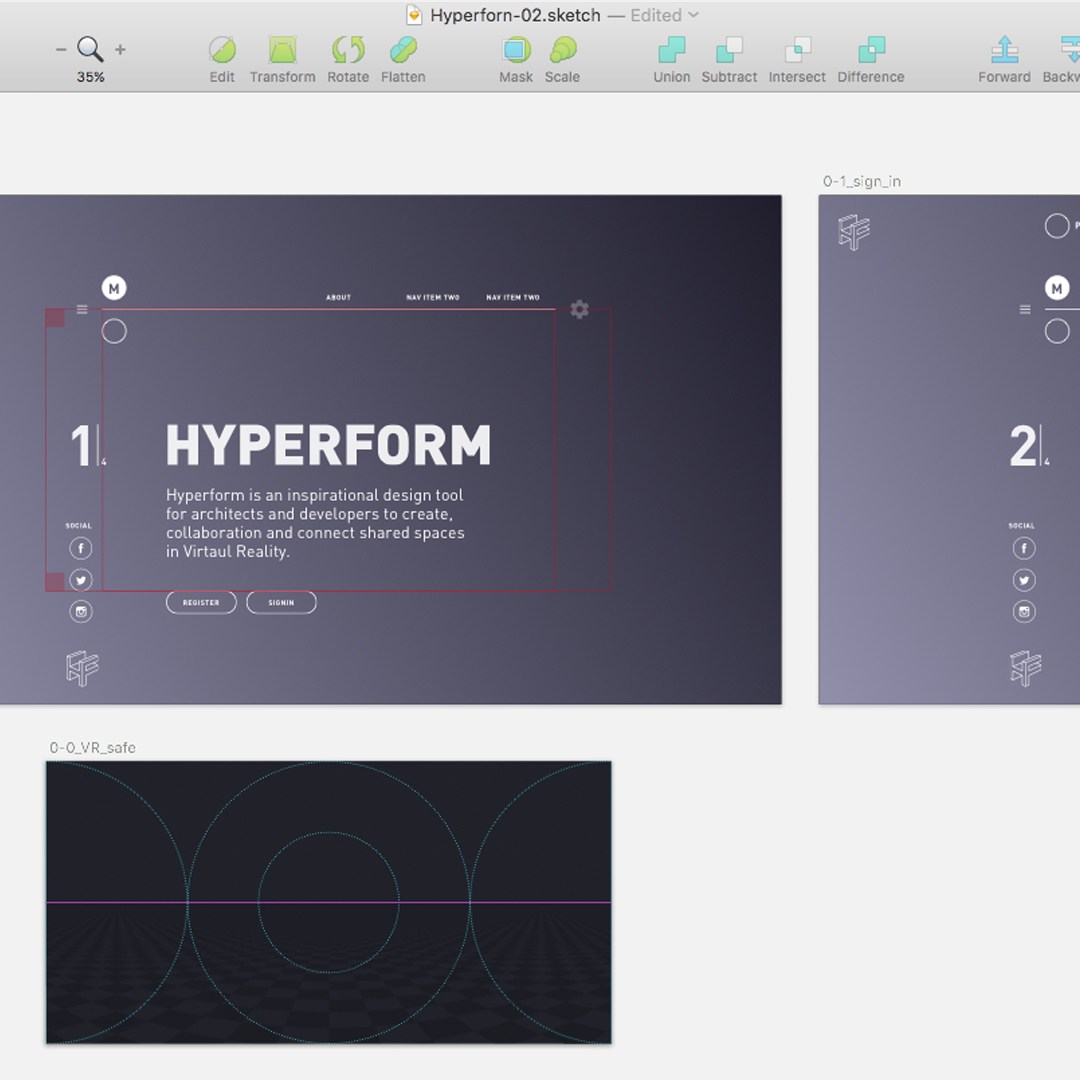Zoom out with the minus button
The image size is (1080, 1080).
coord(61,50)
